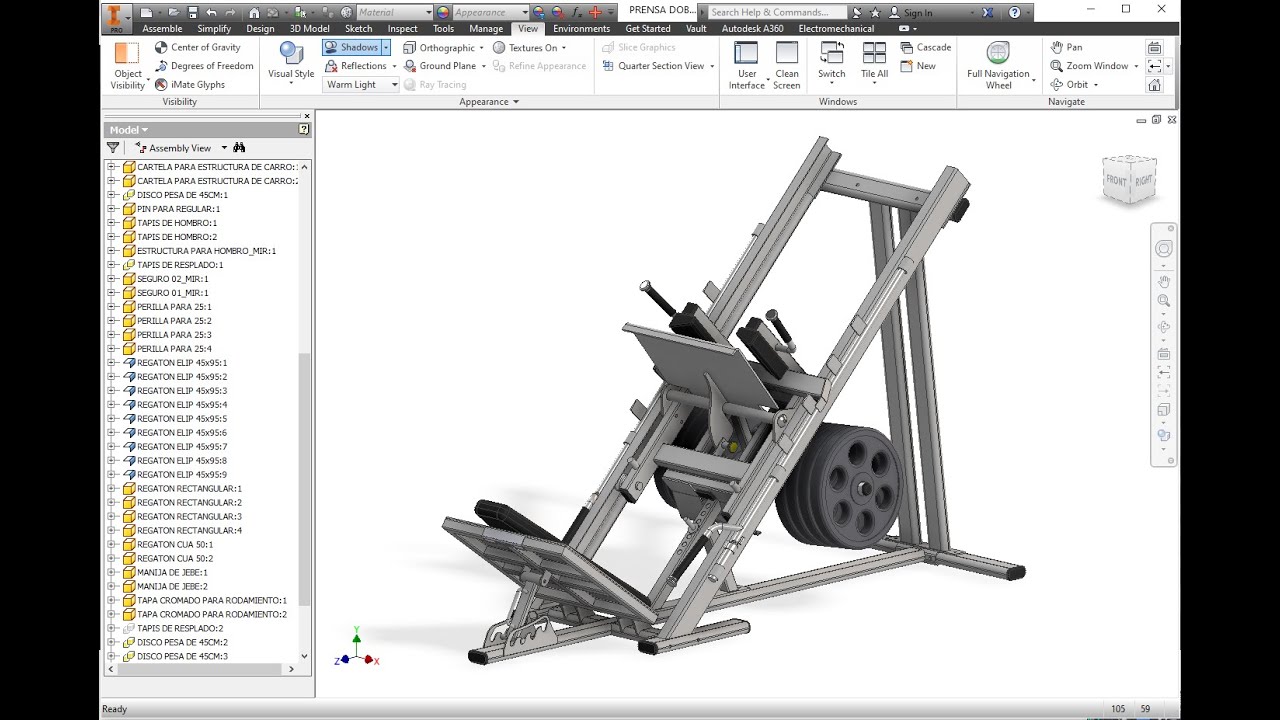Click the Sign In button

coord(910,13)
